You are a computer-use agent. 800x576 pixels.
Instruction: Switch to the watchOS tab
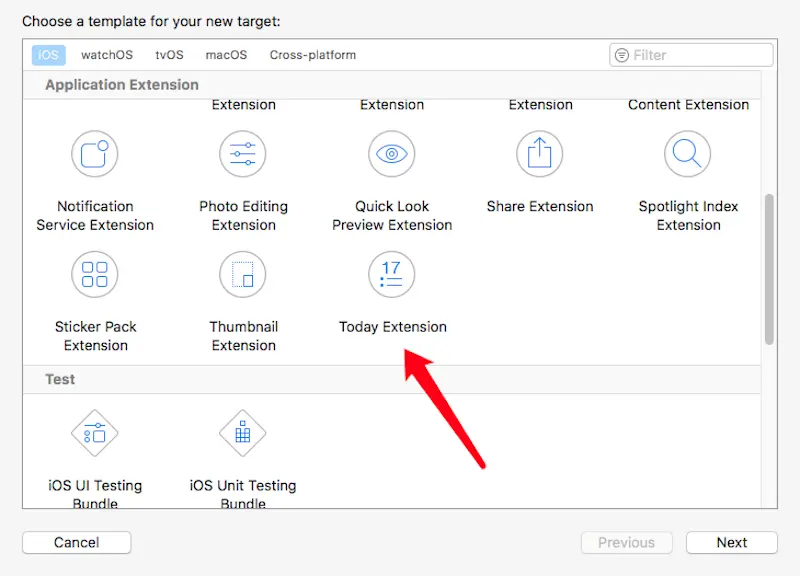[106, 55]
